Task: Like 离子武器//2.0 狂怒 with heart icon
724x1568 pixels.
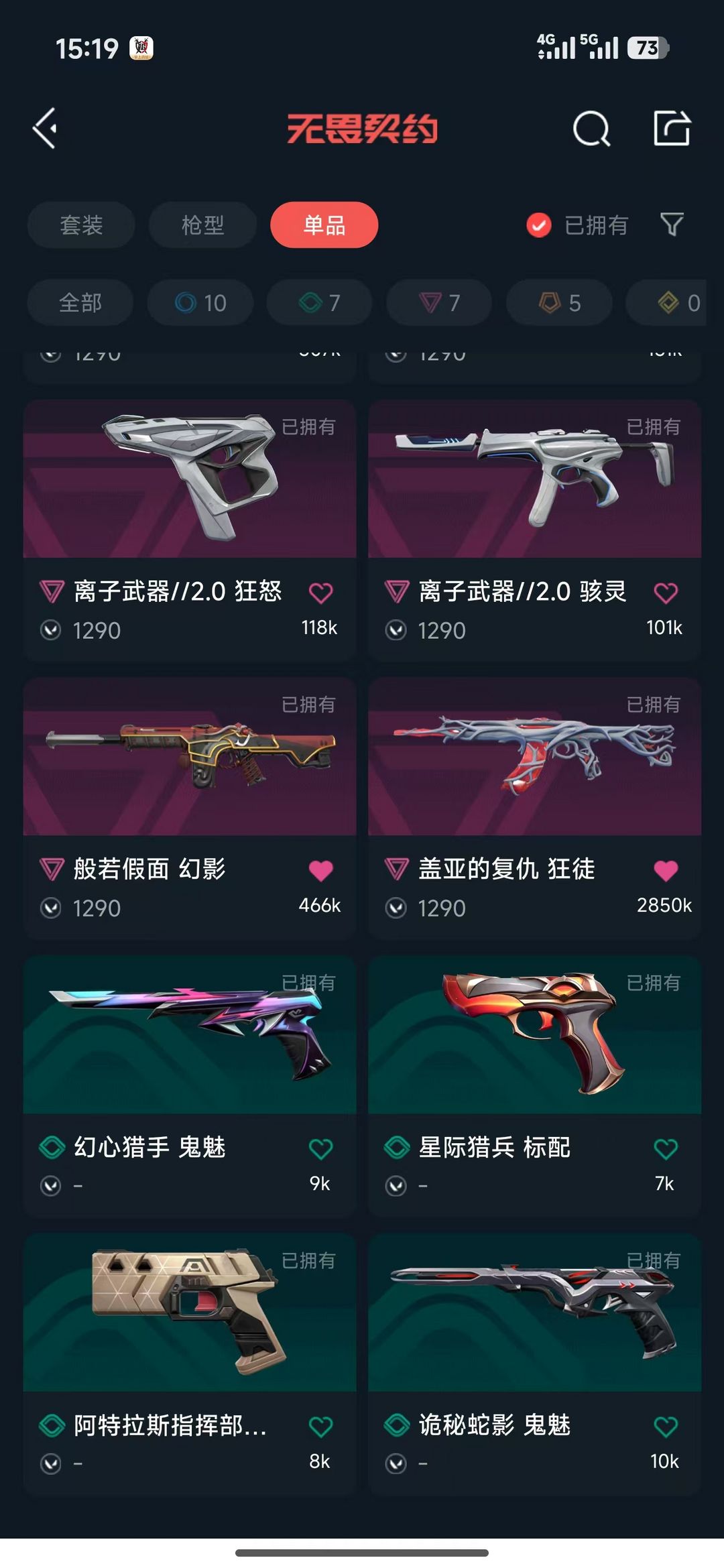Action: point(320,593)
